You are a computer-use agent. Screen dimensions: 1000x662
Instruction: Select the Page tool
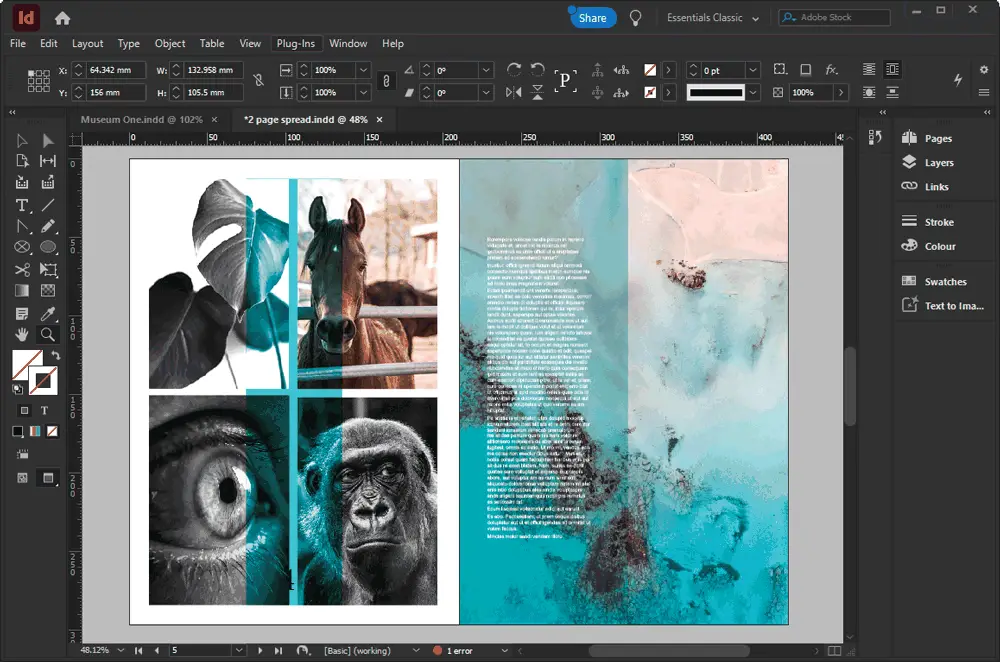click(22, 161)
